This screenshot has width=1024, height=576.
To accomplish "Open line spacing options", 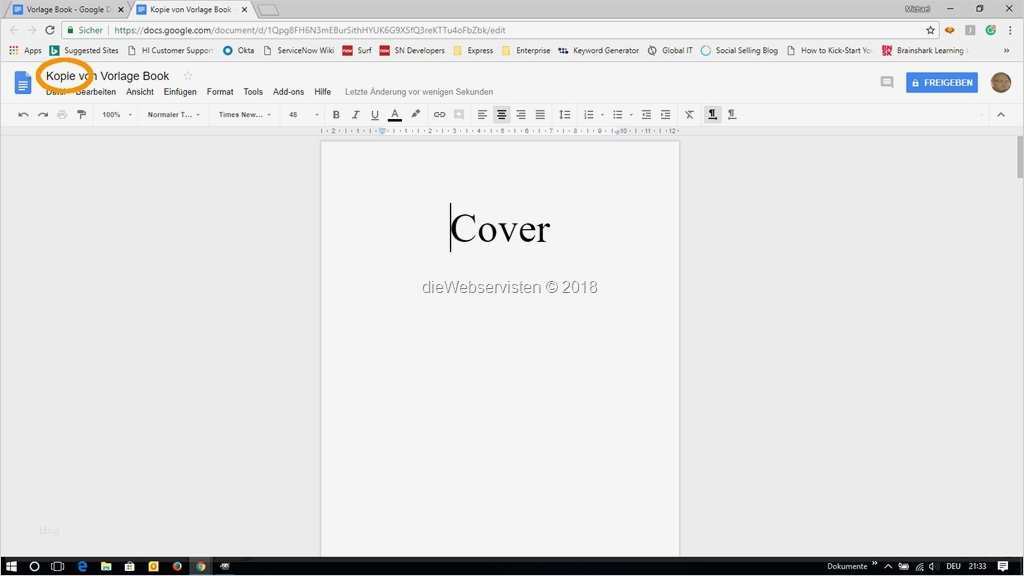I will [565, 115].
